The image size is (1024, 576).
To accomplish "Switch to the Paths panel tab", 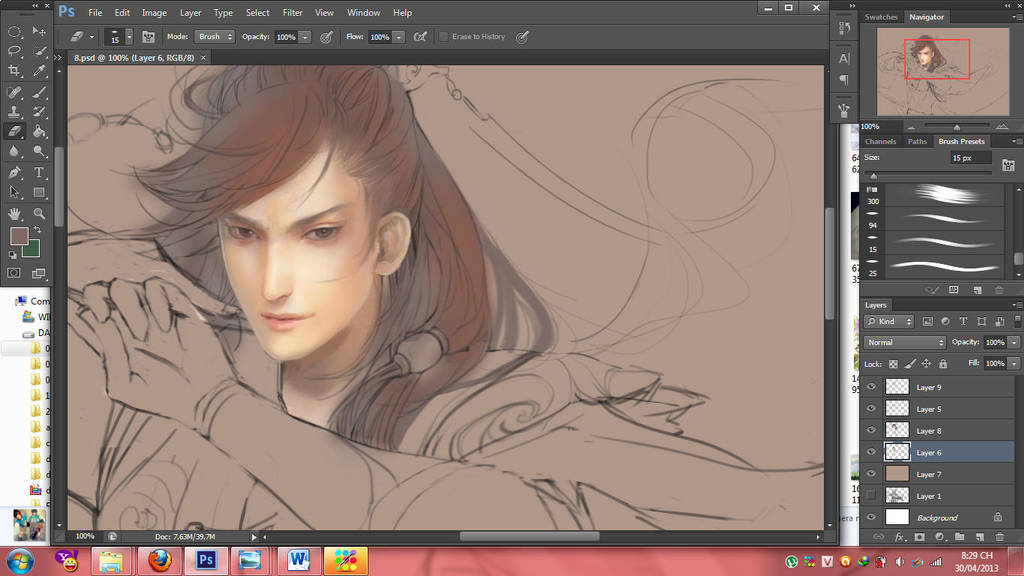I will tap(917, 142).
